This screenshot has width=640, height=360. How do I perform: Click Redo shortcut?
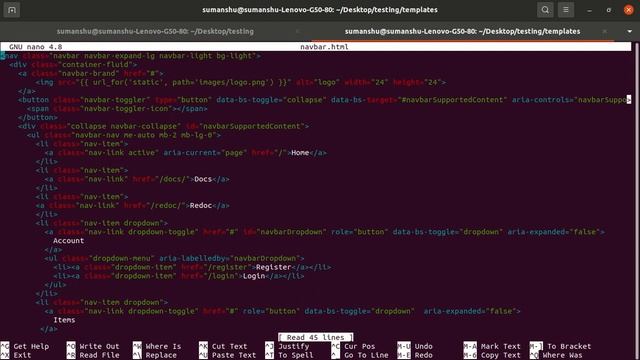[x=415, y=355]
